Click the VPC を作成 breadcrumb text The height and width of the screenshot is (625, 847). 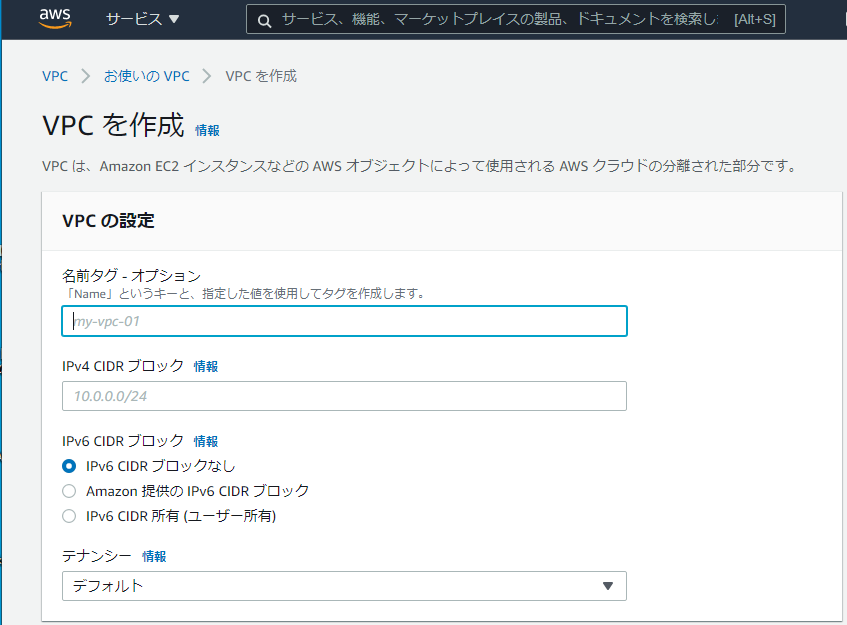[261, 76]
